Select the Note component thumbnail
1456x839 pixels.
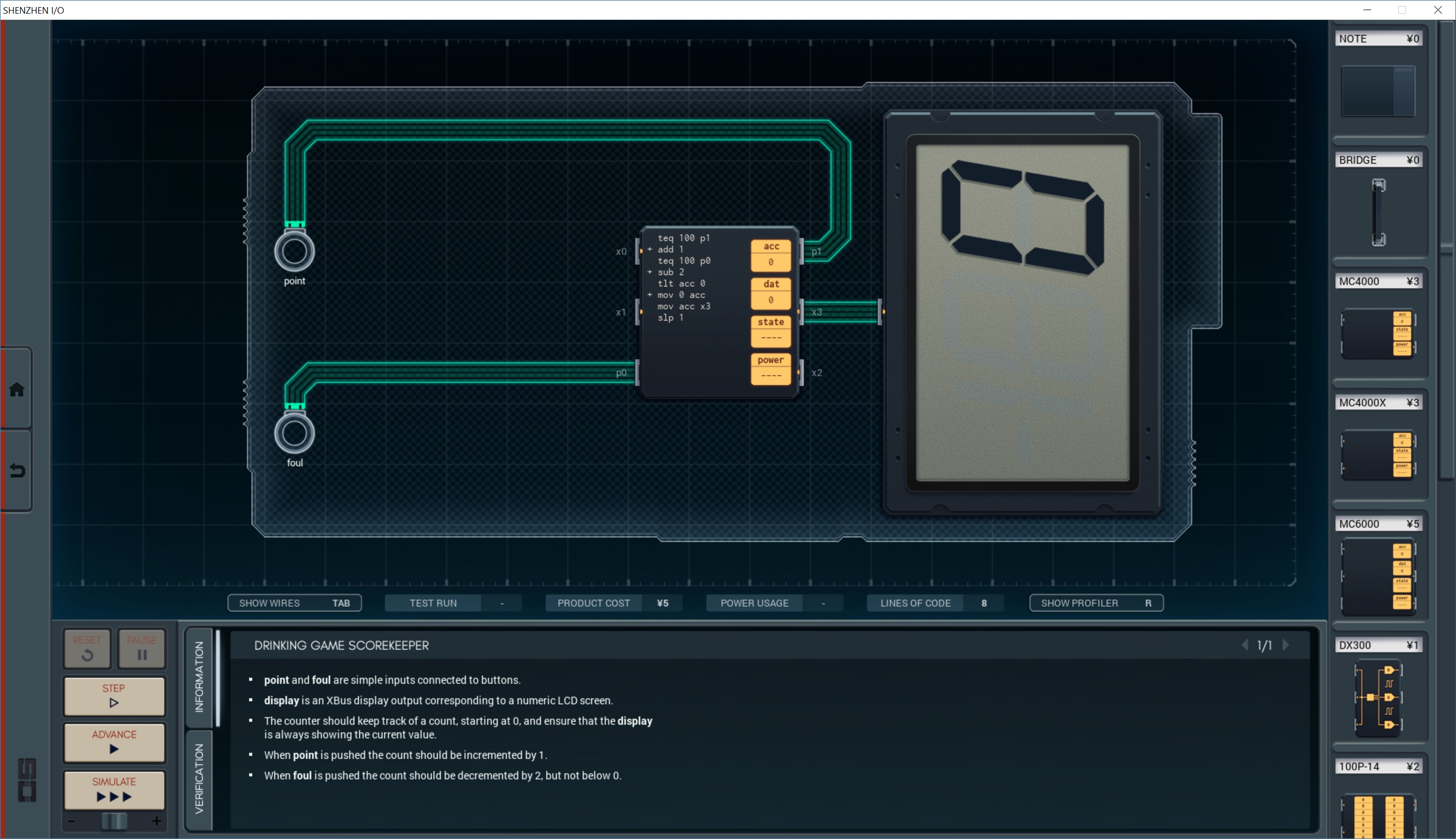coord(1378,91)
